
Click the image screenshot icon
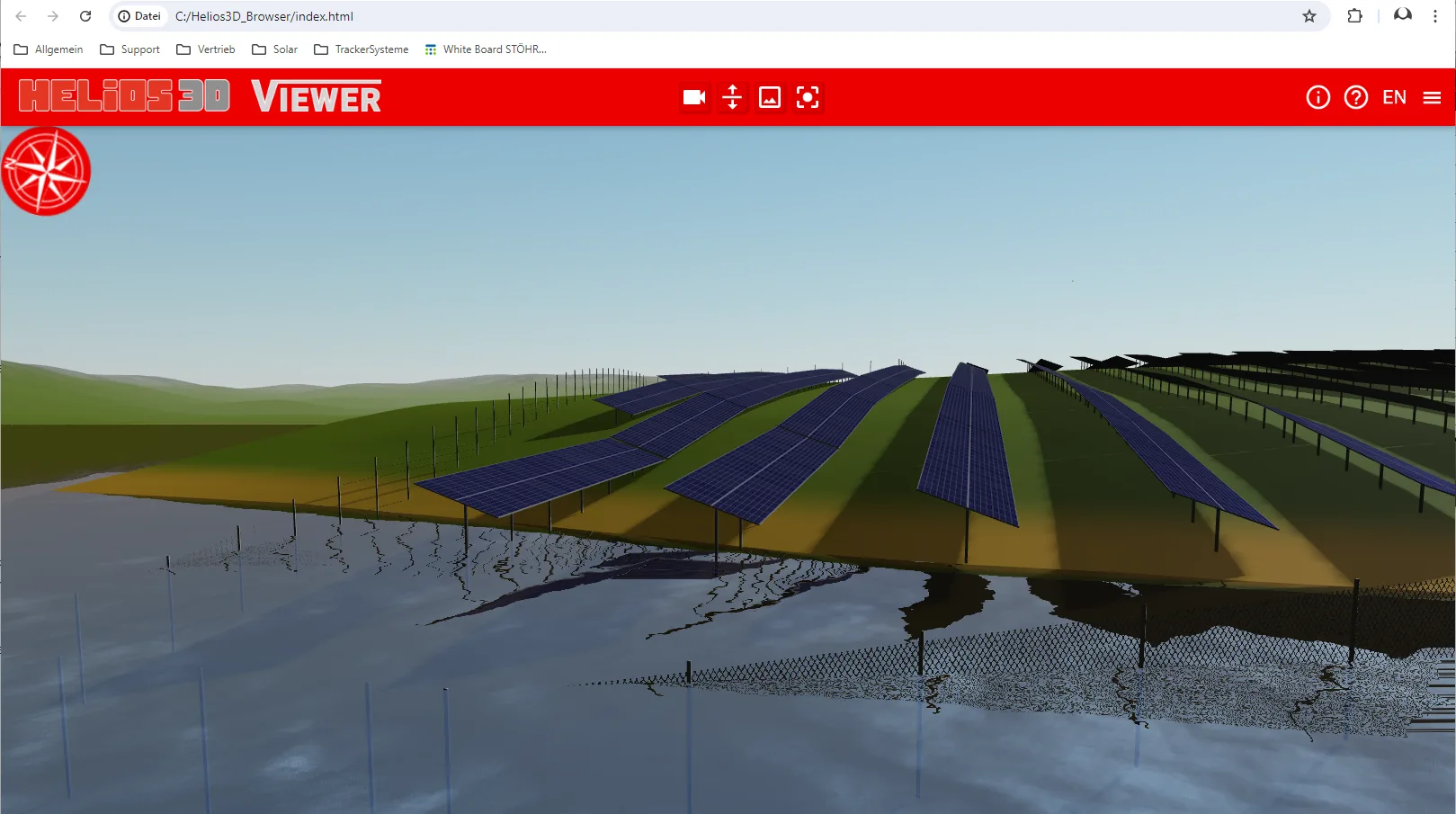pos(770,97)
